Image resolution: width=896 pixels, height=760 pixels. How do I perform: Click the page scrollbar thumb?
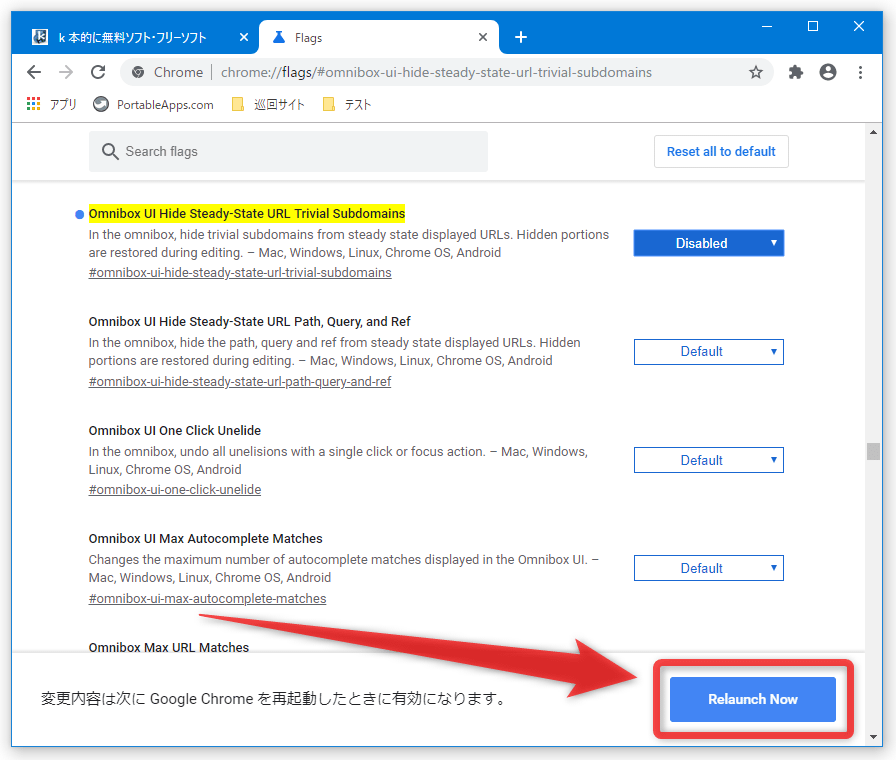[x=873, y=451]
